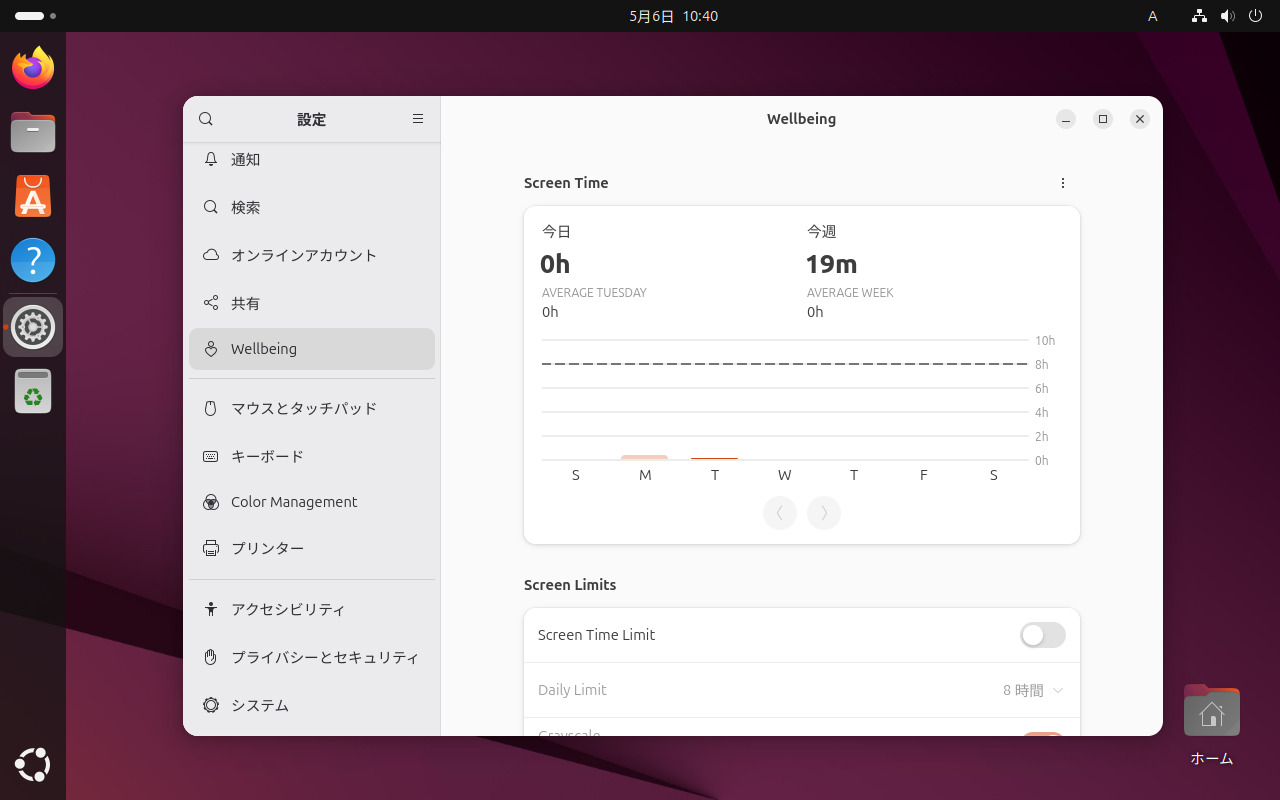Select 通知 in the sidebar
Screen dimensions: 1280x800
[312, 159]
